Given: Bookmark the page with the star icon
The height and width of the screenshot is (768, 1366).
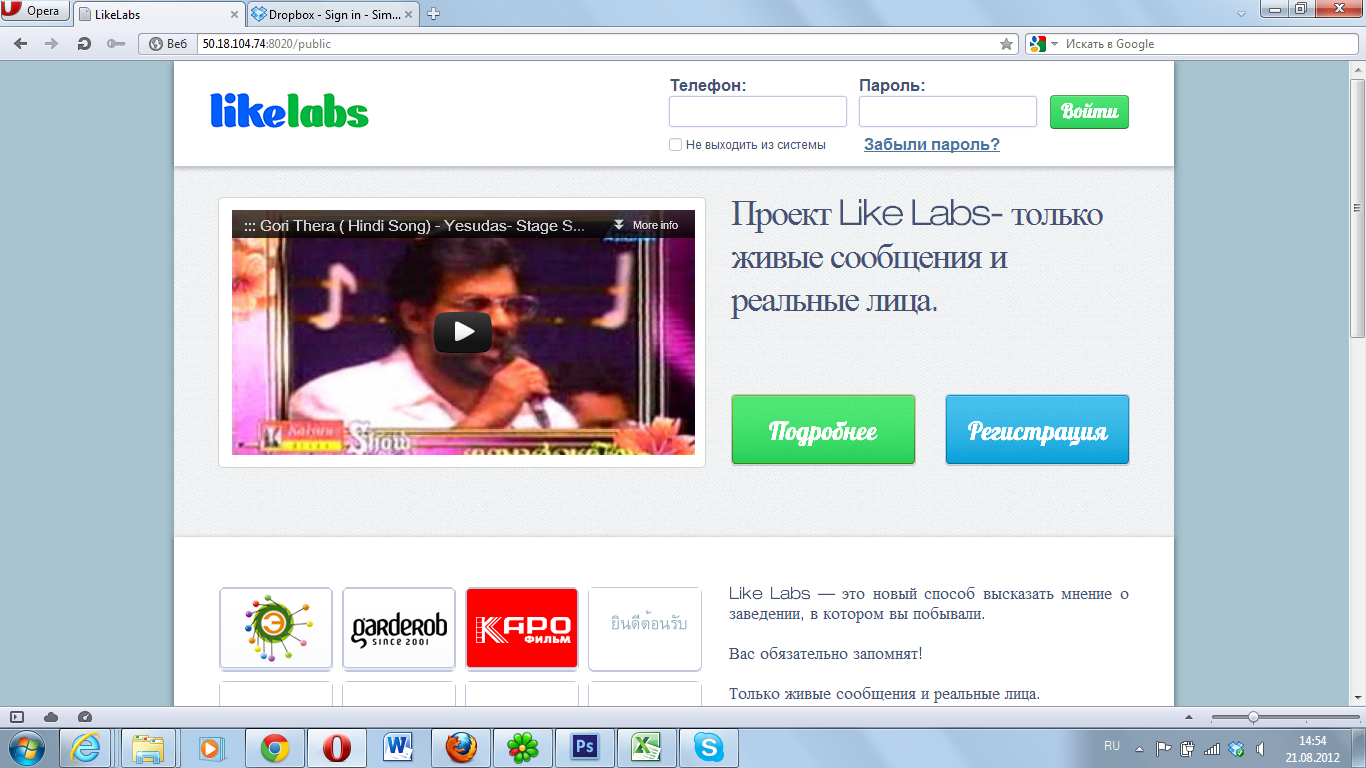Looking at the screenshot, I should [1006, 44].
